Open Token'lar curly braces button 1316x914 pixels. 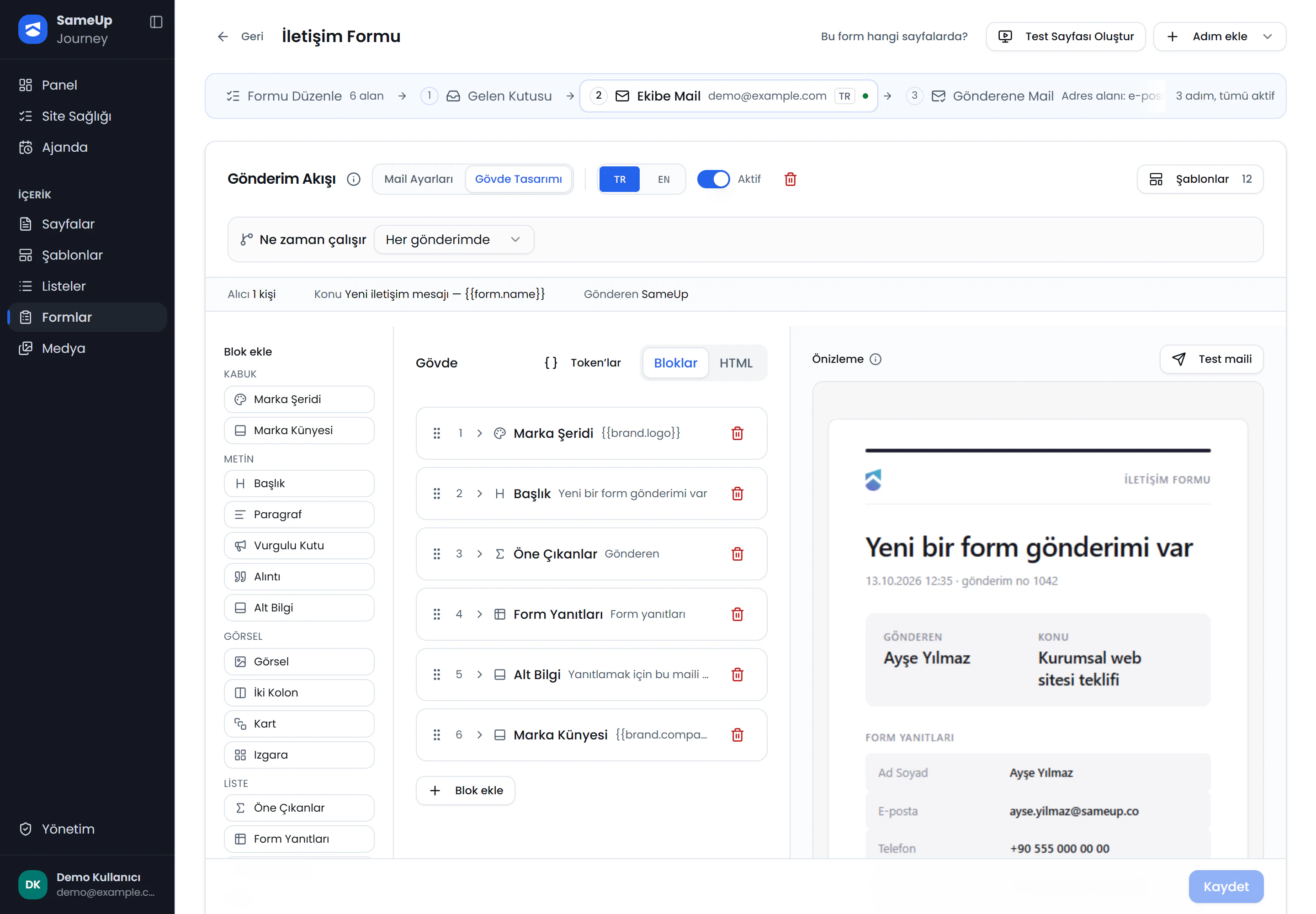[583, 363]
